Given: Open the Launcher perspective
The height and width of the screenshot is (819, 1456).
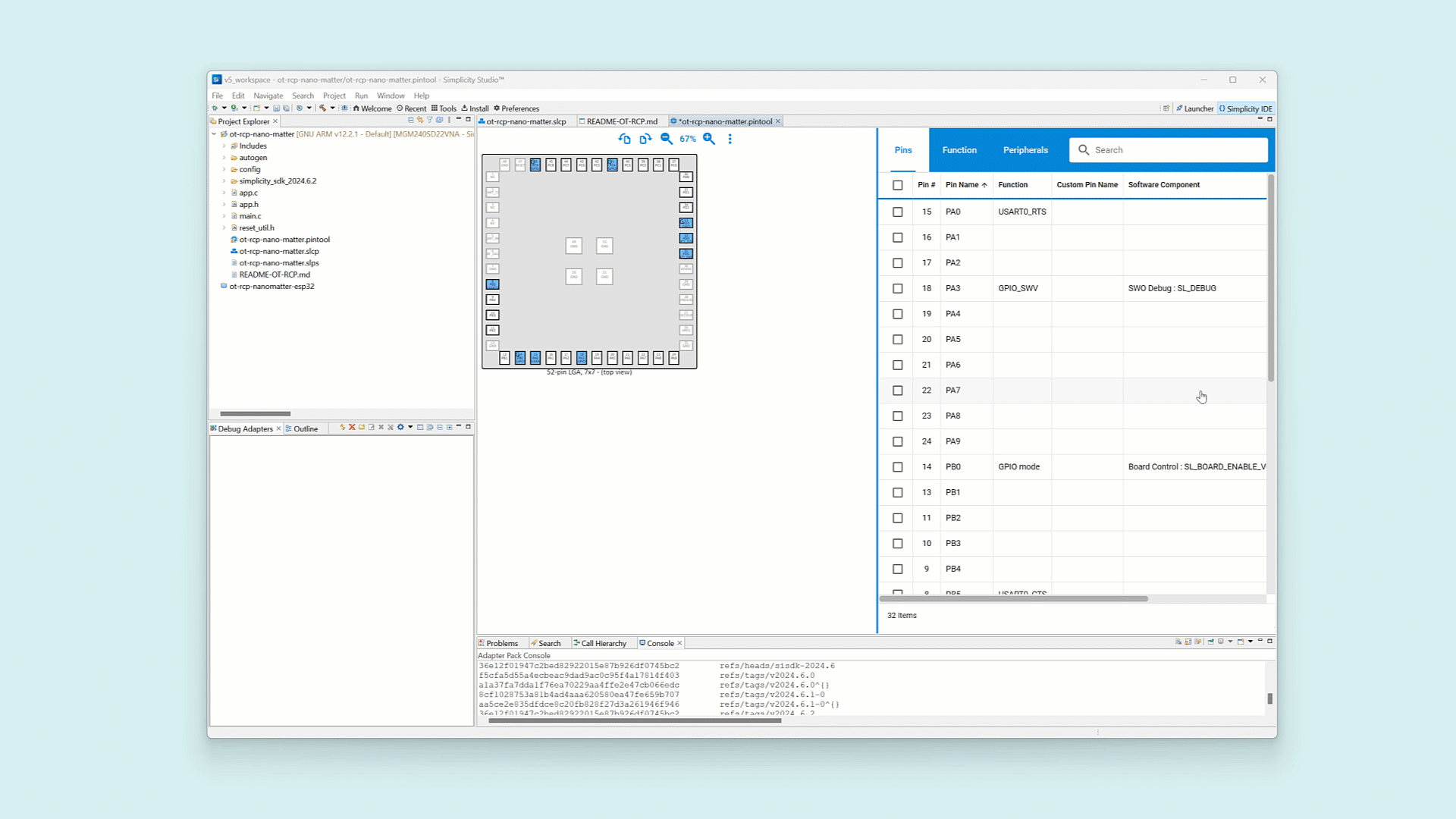Looking at the screenshot, I should [1194, 108].
